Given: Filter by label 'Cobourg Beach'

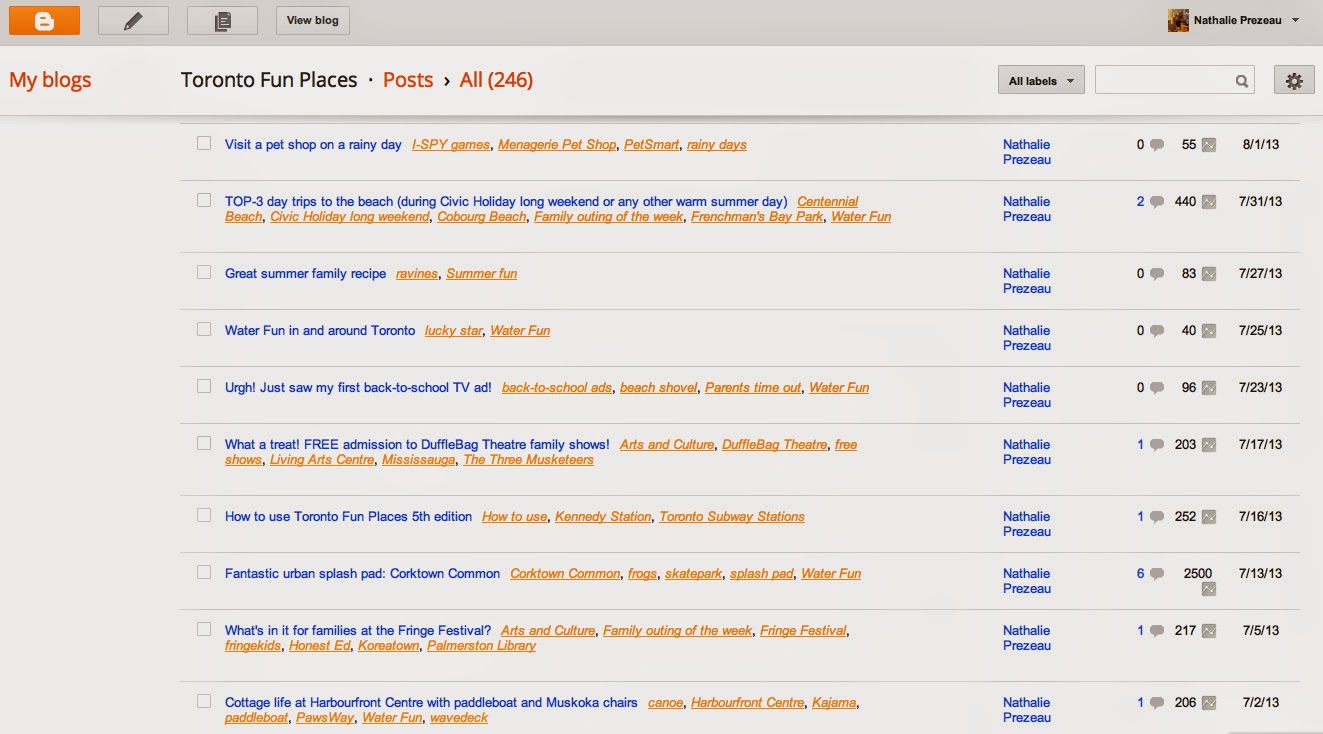Looking at the screenshot, I should (482, 217).
